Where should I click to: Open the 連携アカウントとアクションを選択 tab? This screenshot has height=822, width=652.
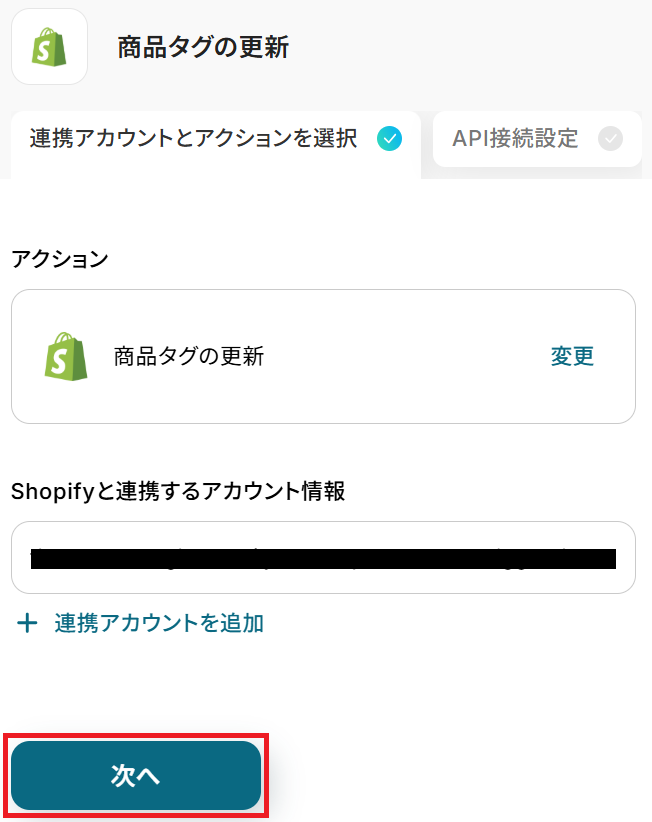(193, 139)
